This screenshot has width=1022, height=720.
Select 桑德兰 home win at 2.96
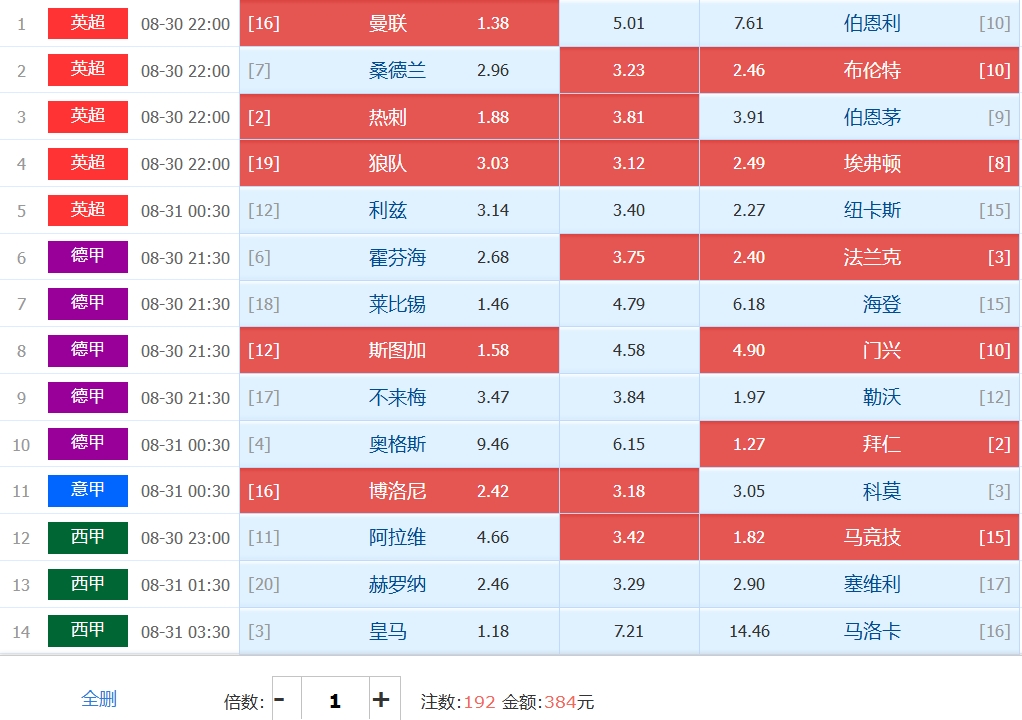[399, 70]
